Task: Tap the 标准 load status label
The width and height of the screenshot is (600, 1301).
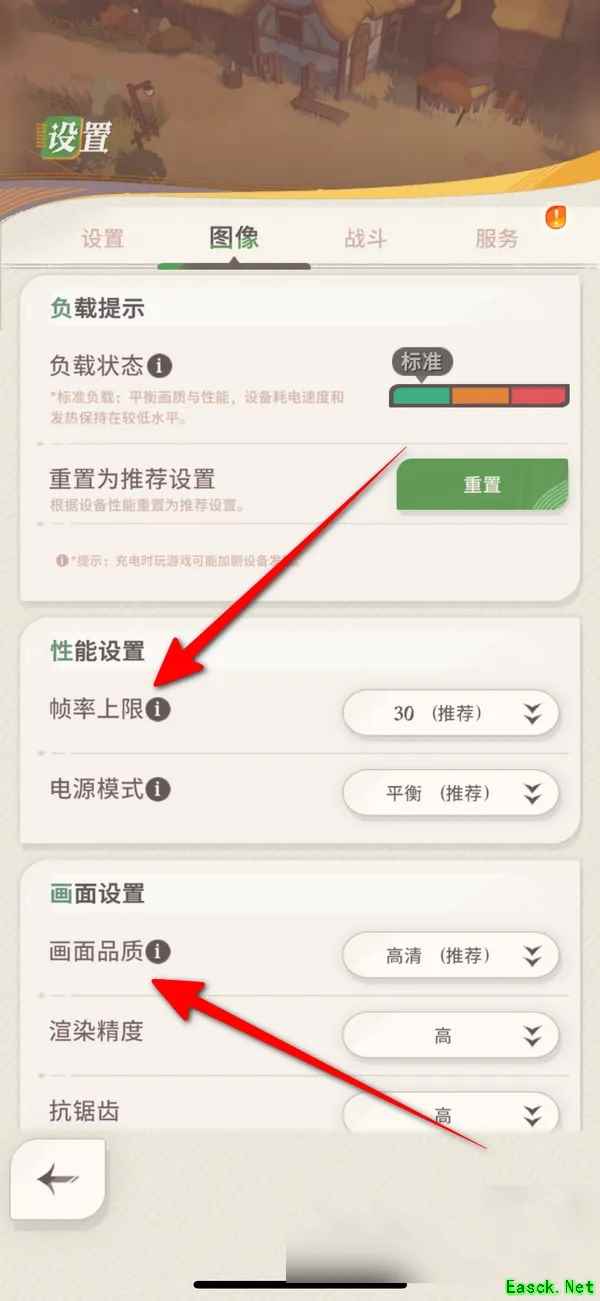Action: (x=421, y=362)
